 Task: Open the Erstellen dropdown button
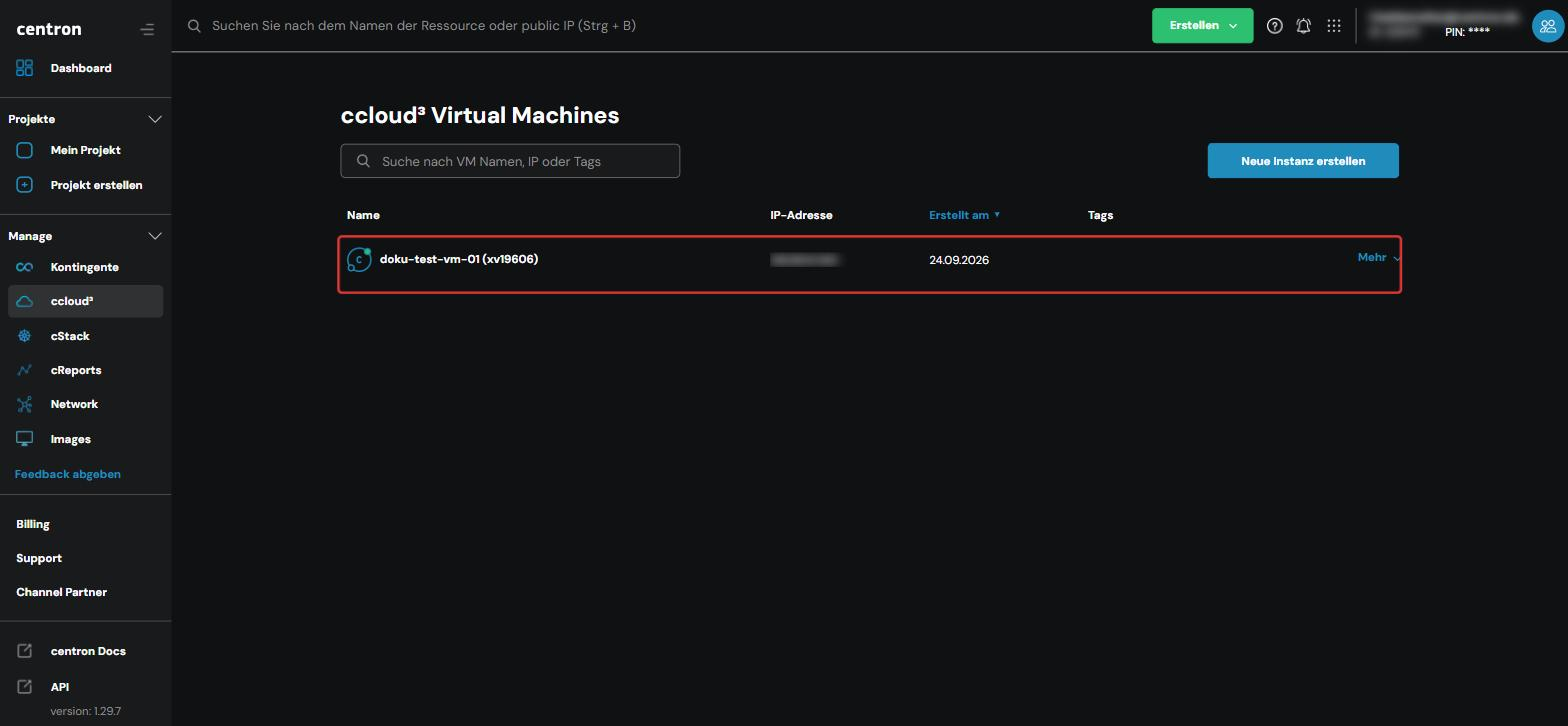coord(1202,26)
